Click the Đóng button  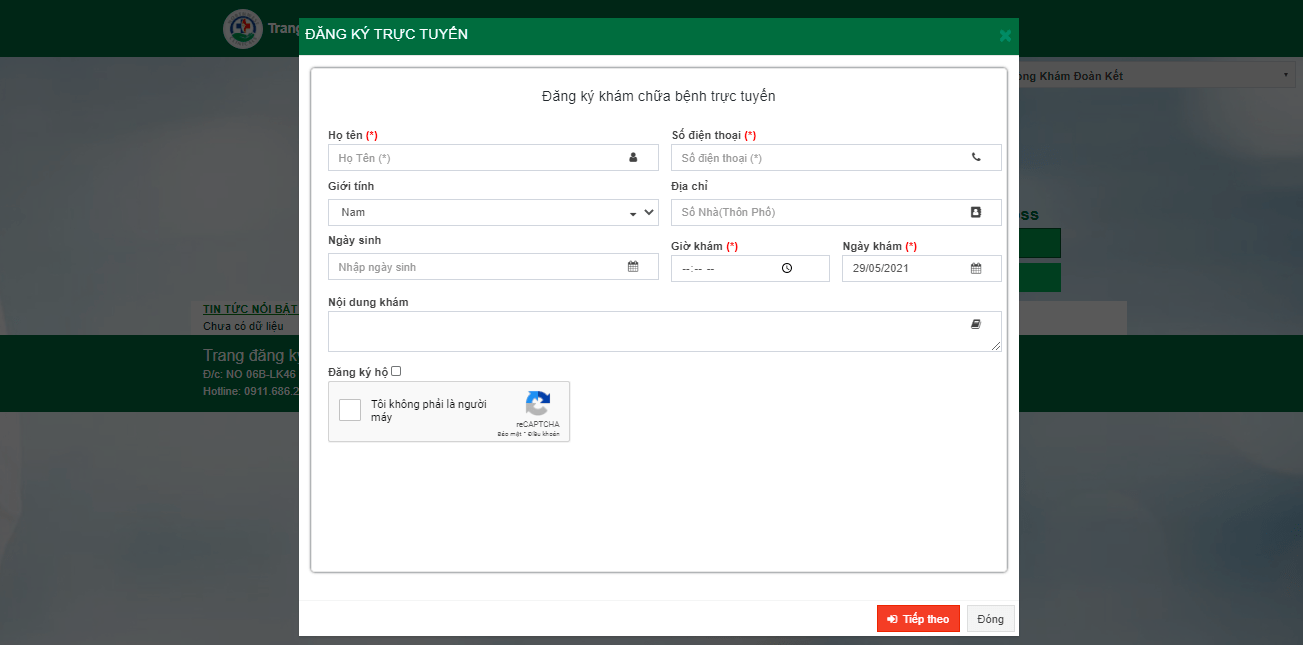pos(990,619)
